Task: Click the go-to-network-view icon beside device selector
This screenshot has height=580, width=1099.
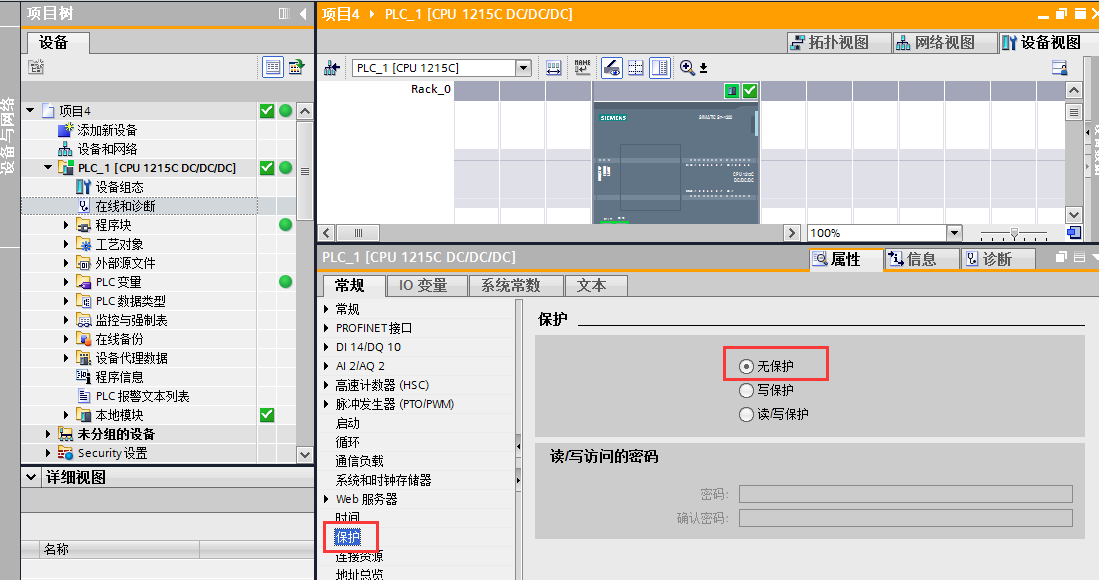Action: click(x=332, y=68)
